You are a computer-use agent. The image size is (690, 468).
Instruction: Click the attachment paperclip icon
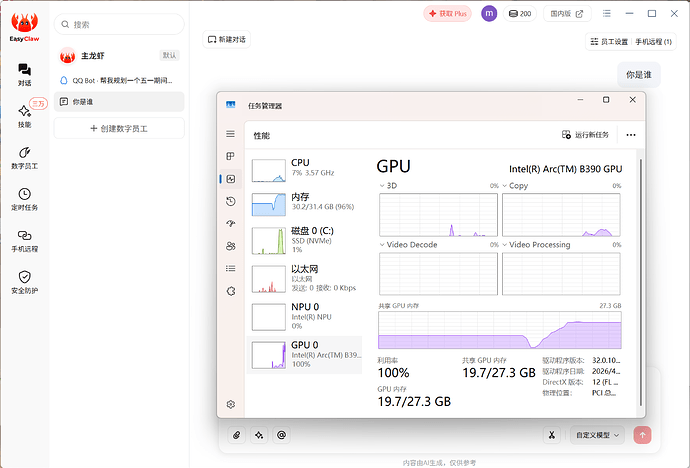[236, 435]
